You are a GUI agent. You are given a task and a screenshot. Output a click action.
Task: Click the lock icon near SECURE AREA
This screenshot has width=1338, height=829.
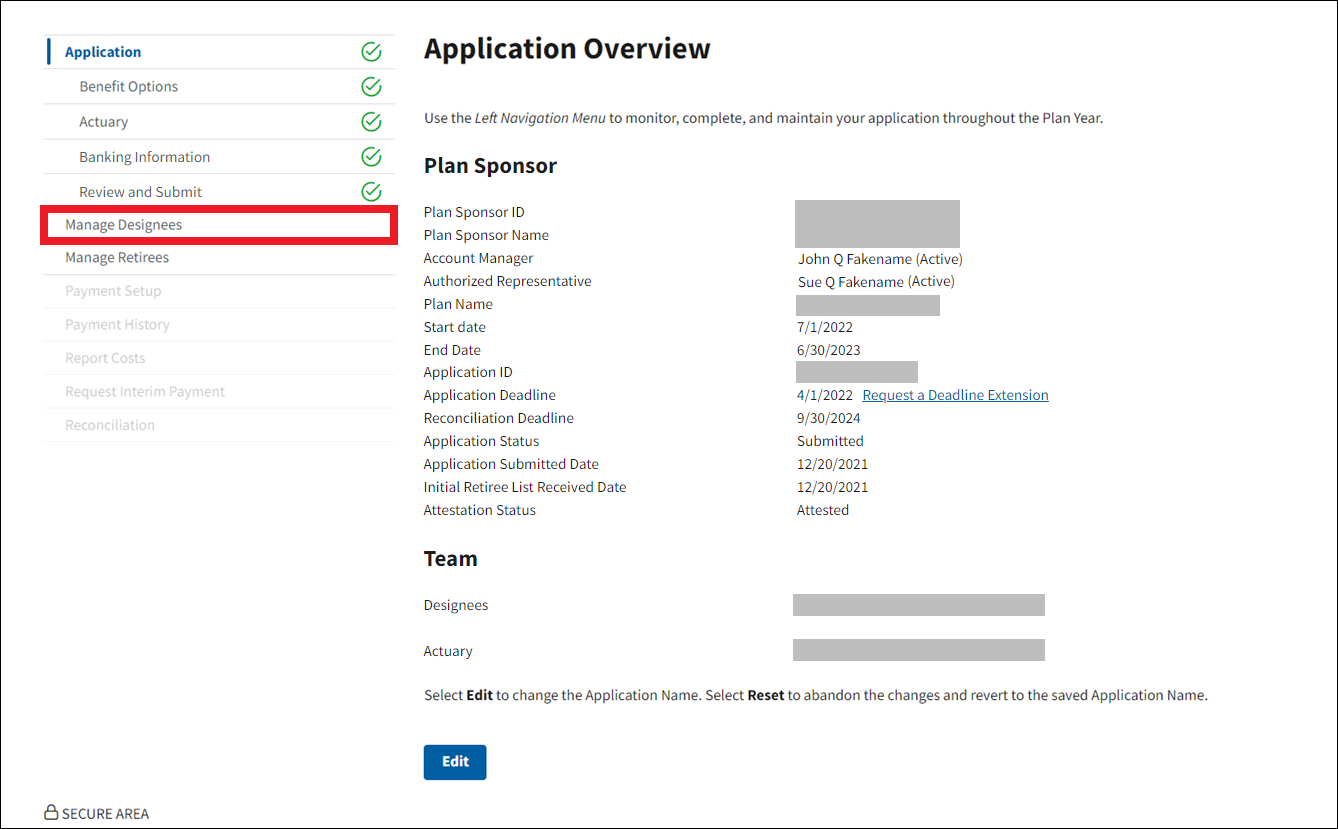[x=51, y=813]
